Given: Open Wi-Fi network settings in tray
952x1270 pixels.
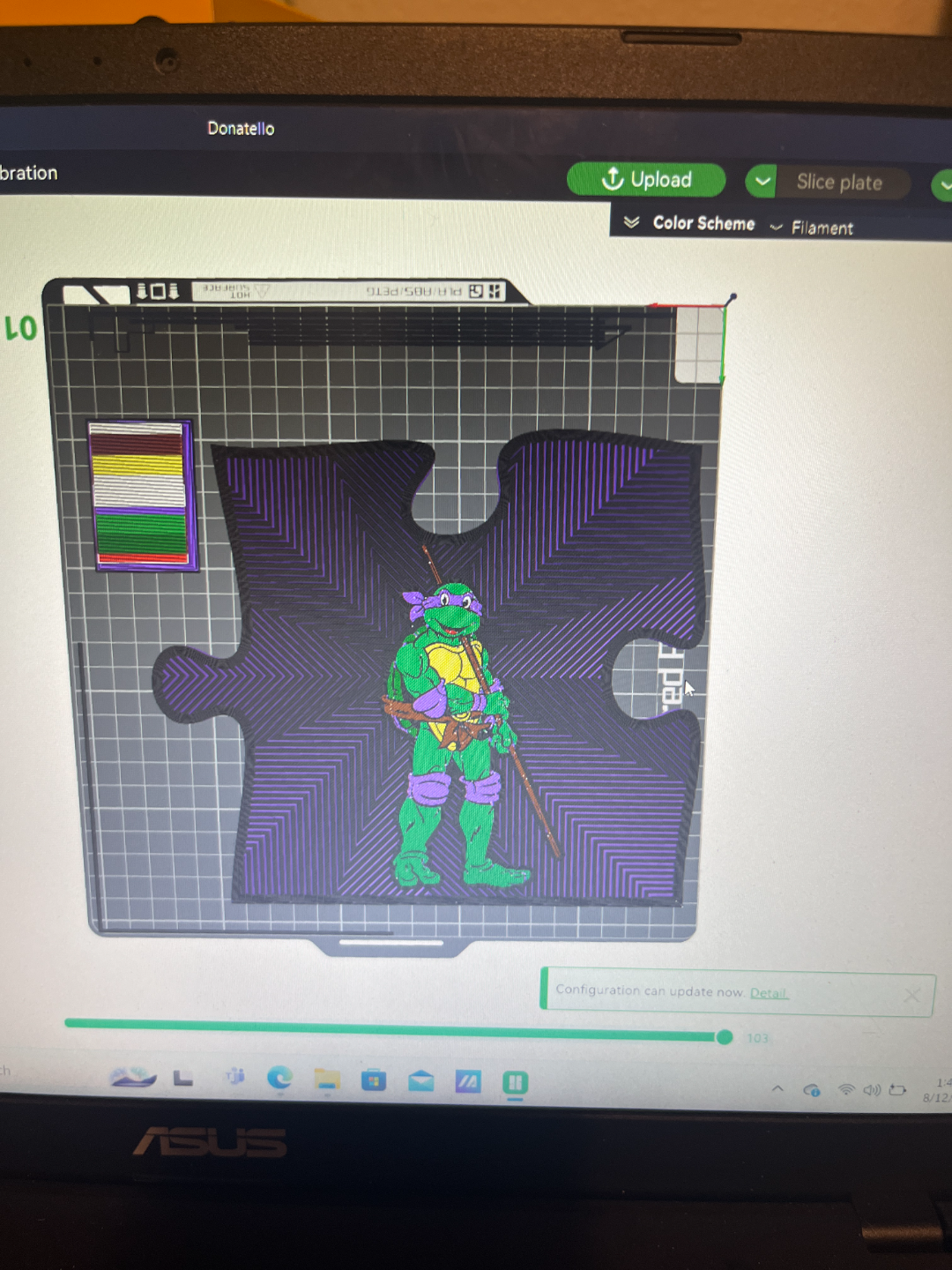Looking at the screenshot, I should (x=846, y=1090).
